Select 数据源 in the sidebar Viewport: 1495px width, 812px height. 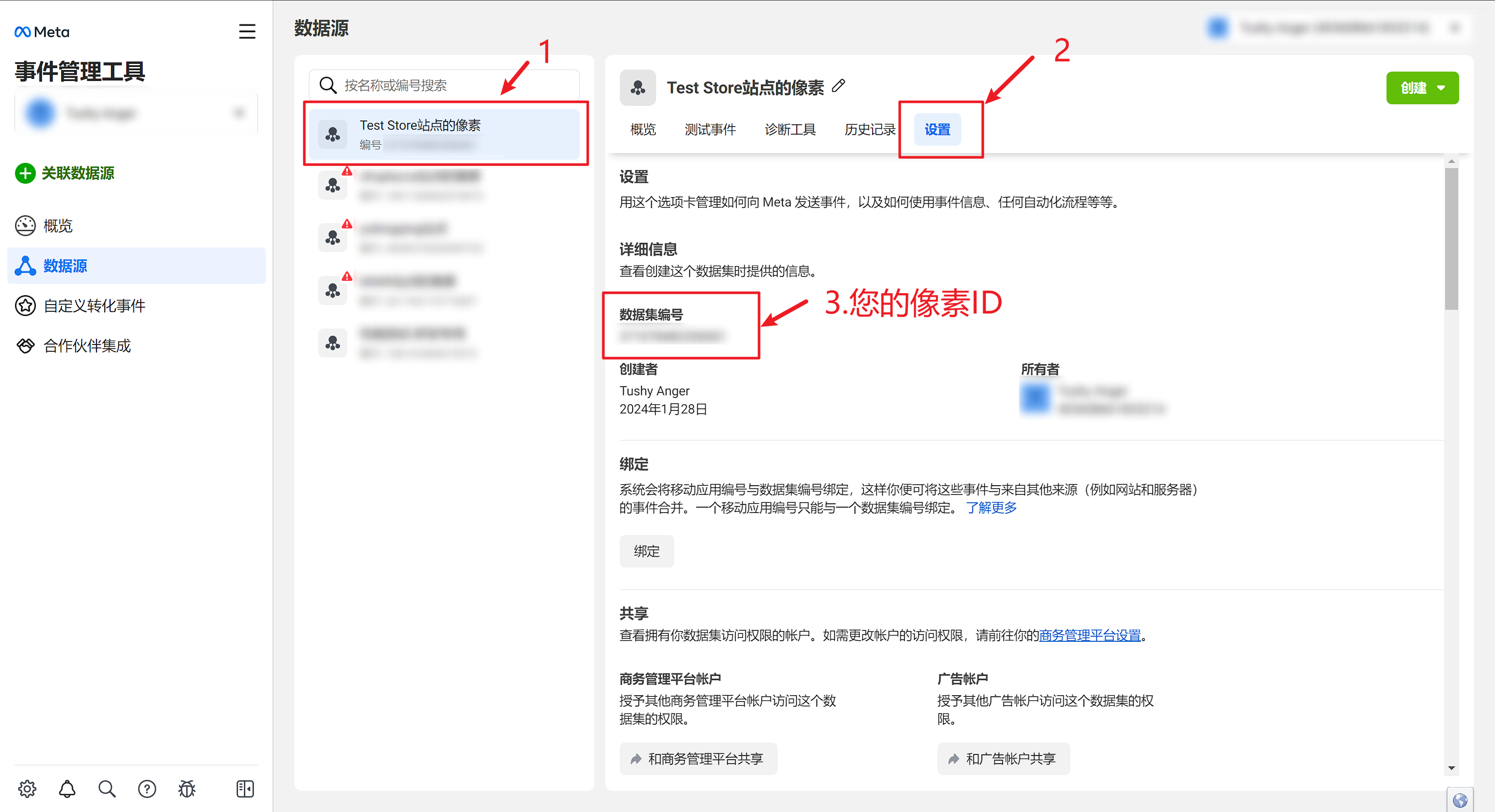point(137,266)
